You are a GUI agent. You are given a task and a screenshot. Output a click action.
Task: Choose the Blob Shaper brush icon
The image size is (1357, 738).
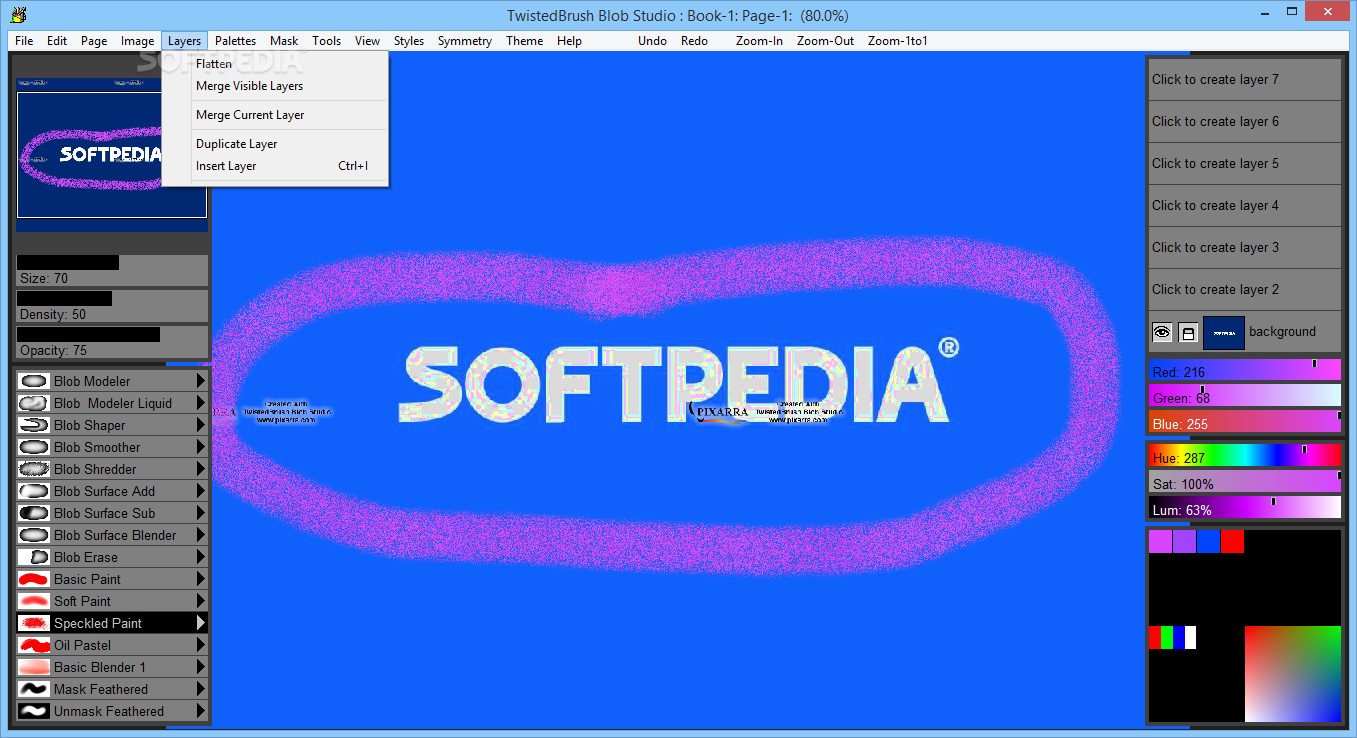34,425
